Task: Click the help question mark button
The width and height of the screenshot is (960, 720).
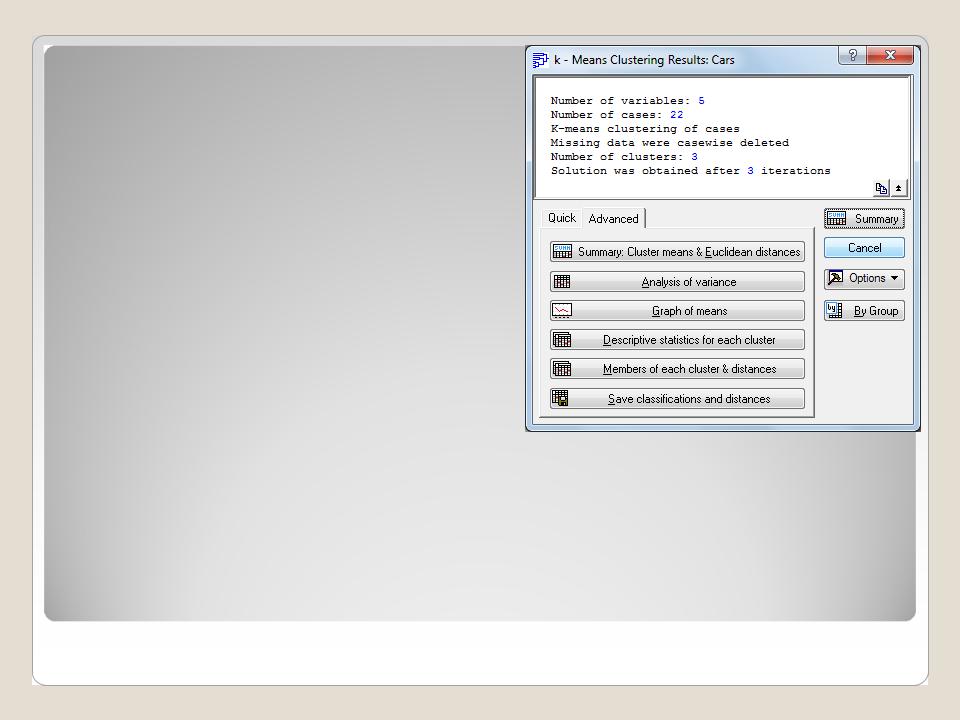Action: tap(852, 56)
